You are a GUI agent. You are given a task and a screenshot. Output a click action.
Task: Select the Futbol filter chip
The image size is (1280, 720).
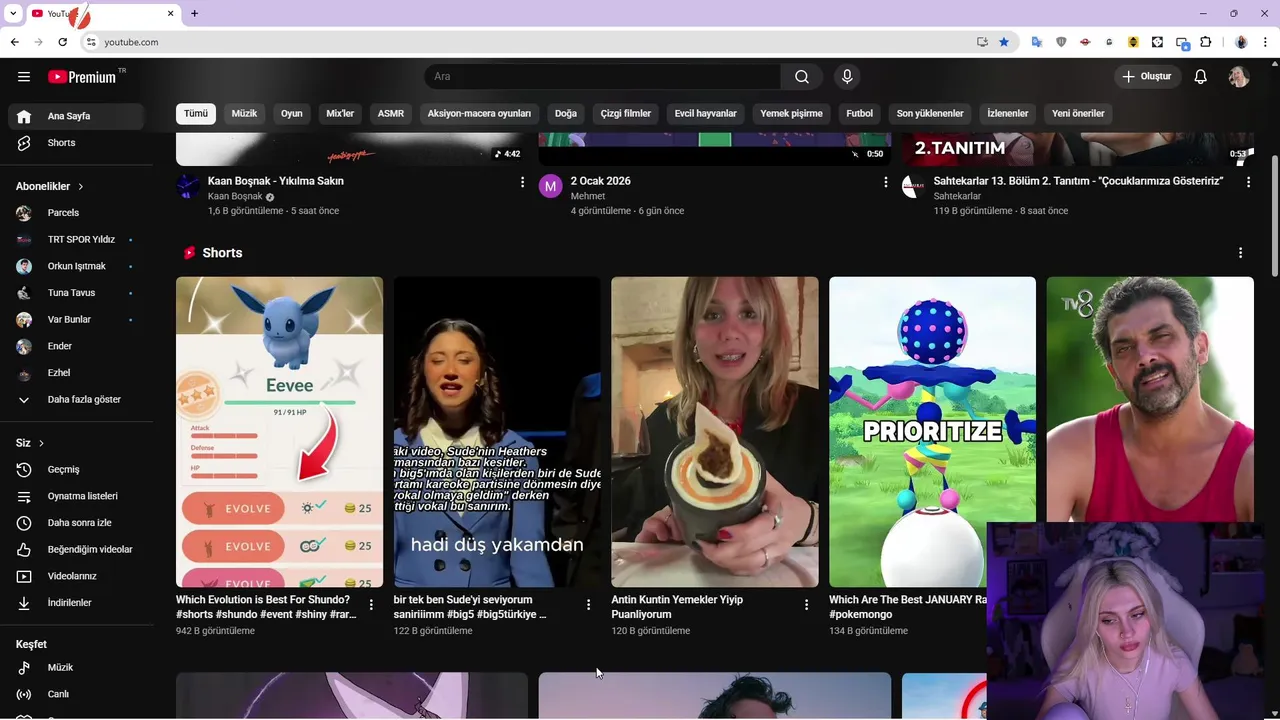(x=860, y=114)
